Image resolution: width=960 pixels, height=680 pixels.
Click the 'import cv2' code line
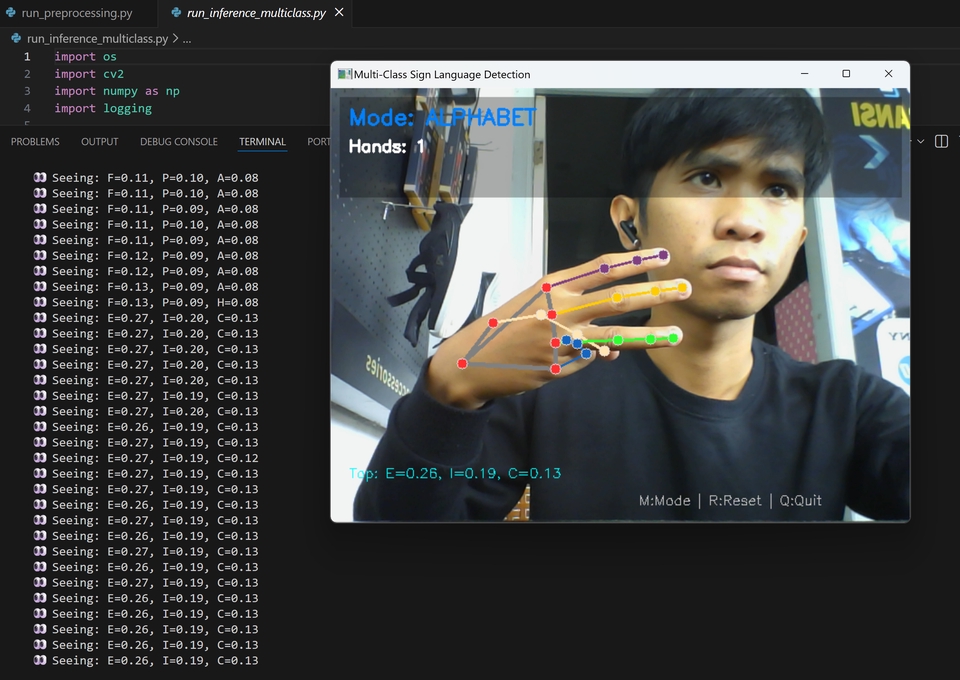[x=89, y=73]
